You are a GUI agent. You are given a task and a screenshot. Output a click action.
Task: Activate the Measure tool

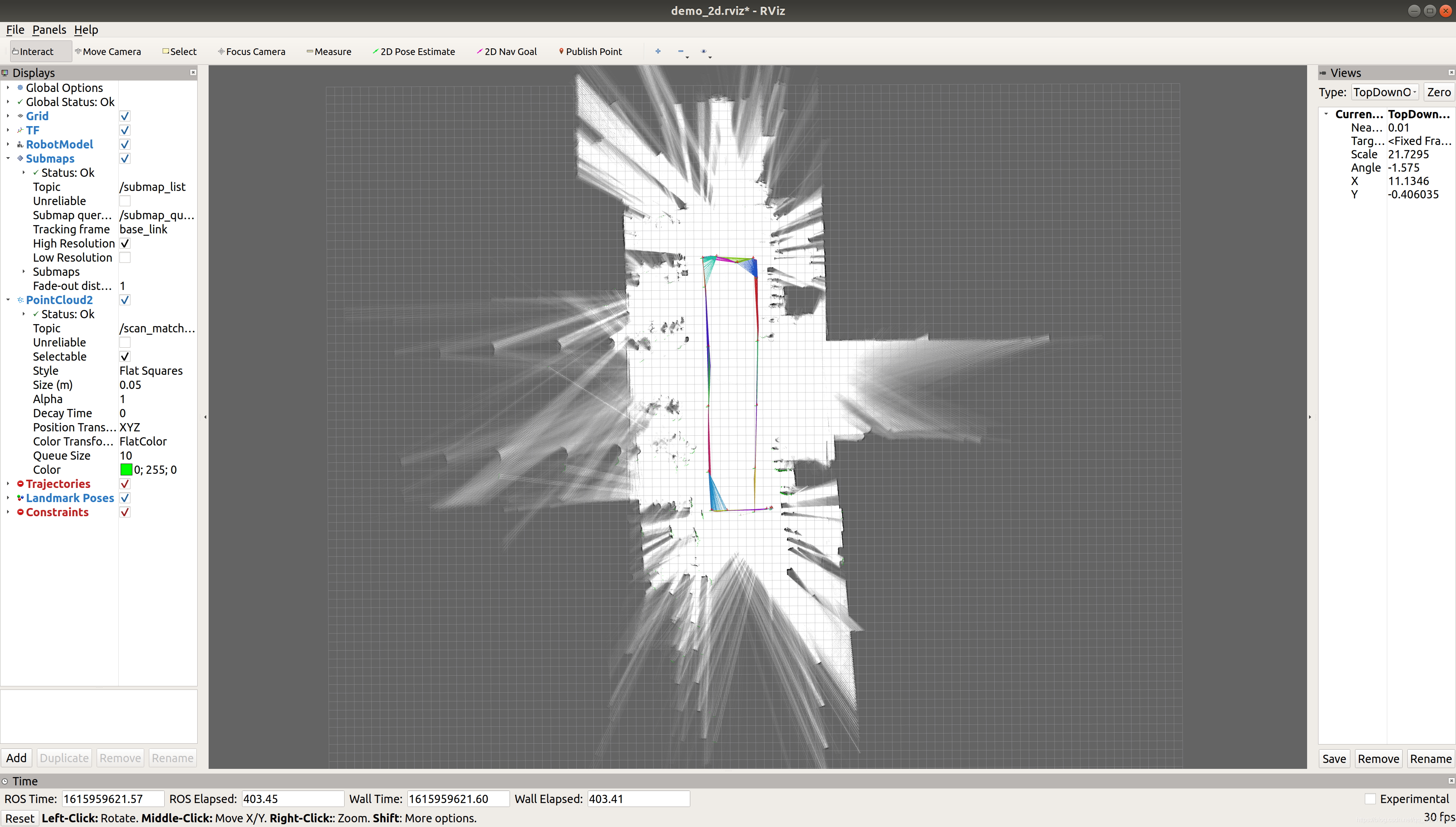329,51
